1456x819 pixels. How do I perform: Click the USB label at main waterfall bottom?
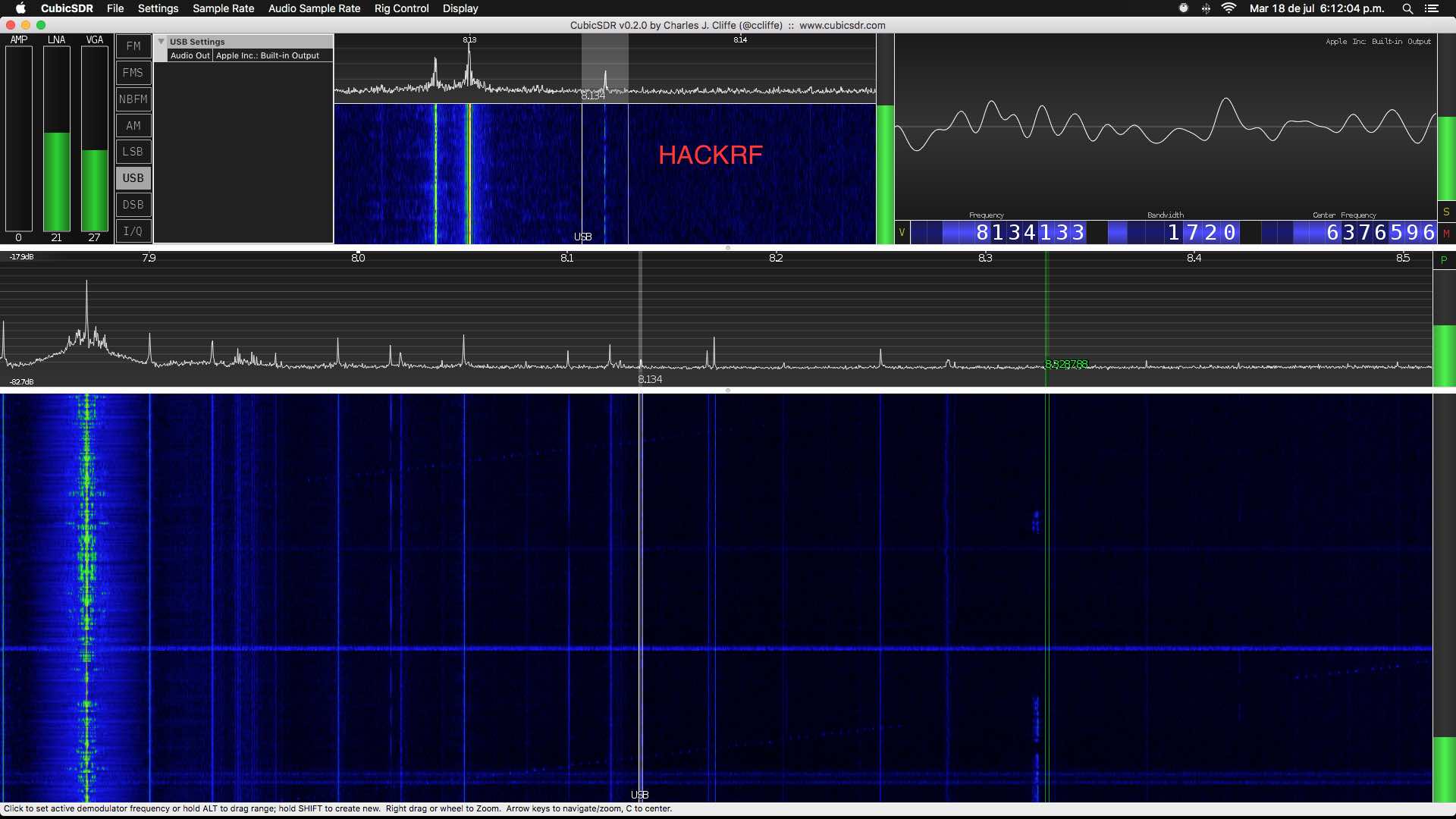(x=640, y=795)
